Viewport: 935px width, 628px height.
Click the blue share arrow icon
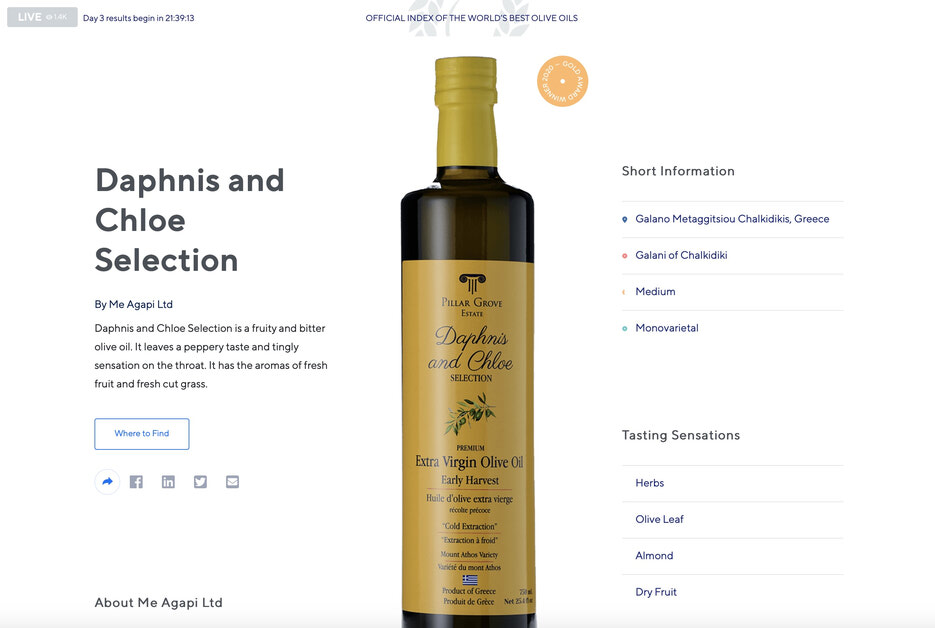click(107, 482)
